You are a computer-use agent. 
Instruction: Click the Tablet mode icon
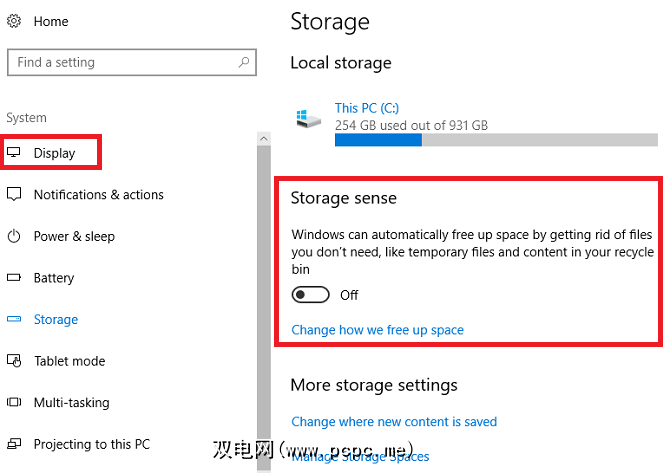(14, 361)
